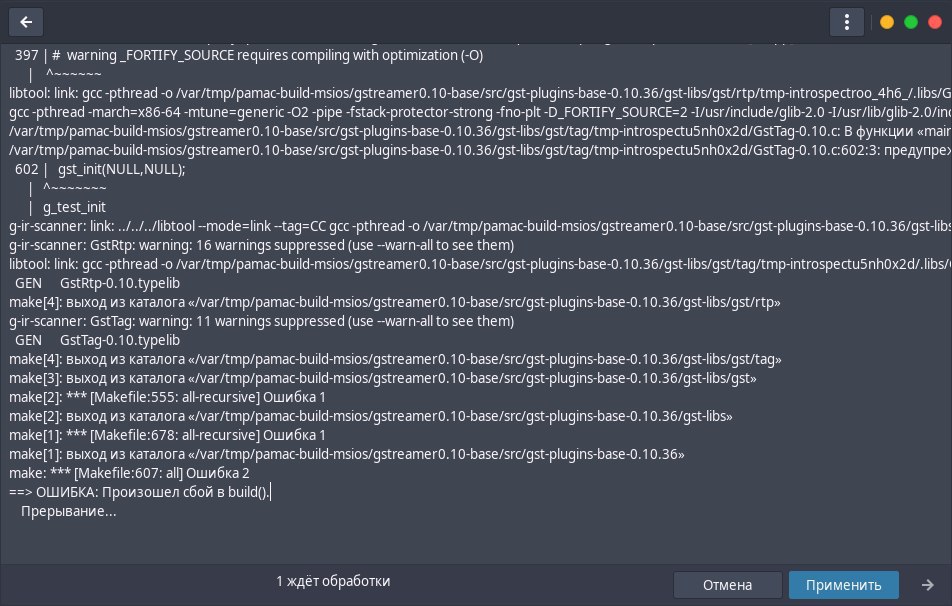The width and height of the screenshot is (952, 606).
Task: Click the "Прерывание..." output line
Action: point(69,511)
